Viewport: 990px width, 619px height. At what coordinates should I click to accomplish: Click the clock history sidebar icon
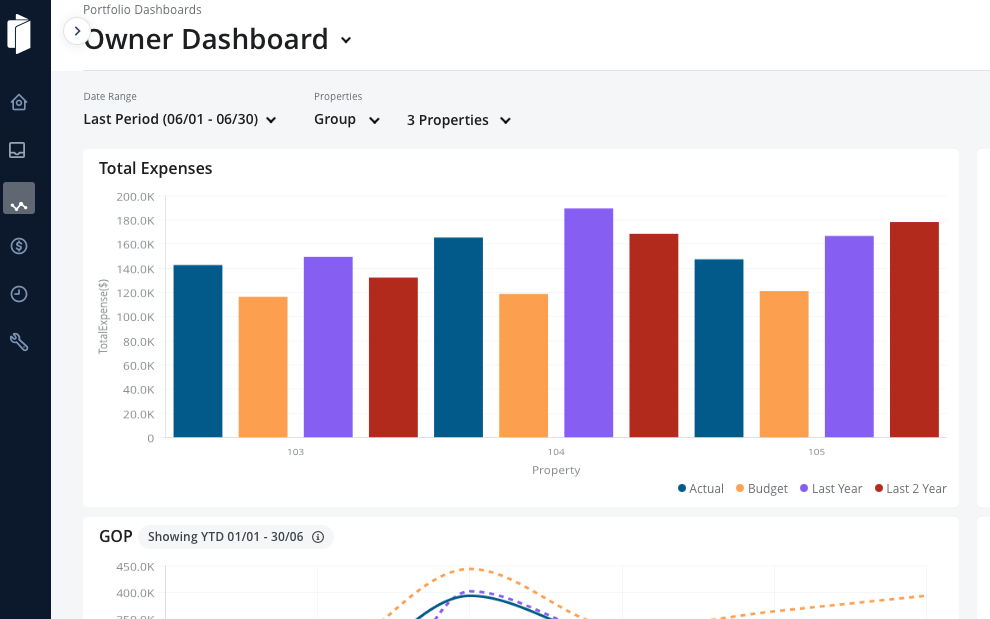pos(19,294)
